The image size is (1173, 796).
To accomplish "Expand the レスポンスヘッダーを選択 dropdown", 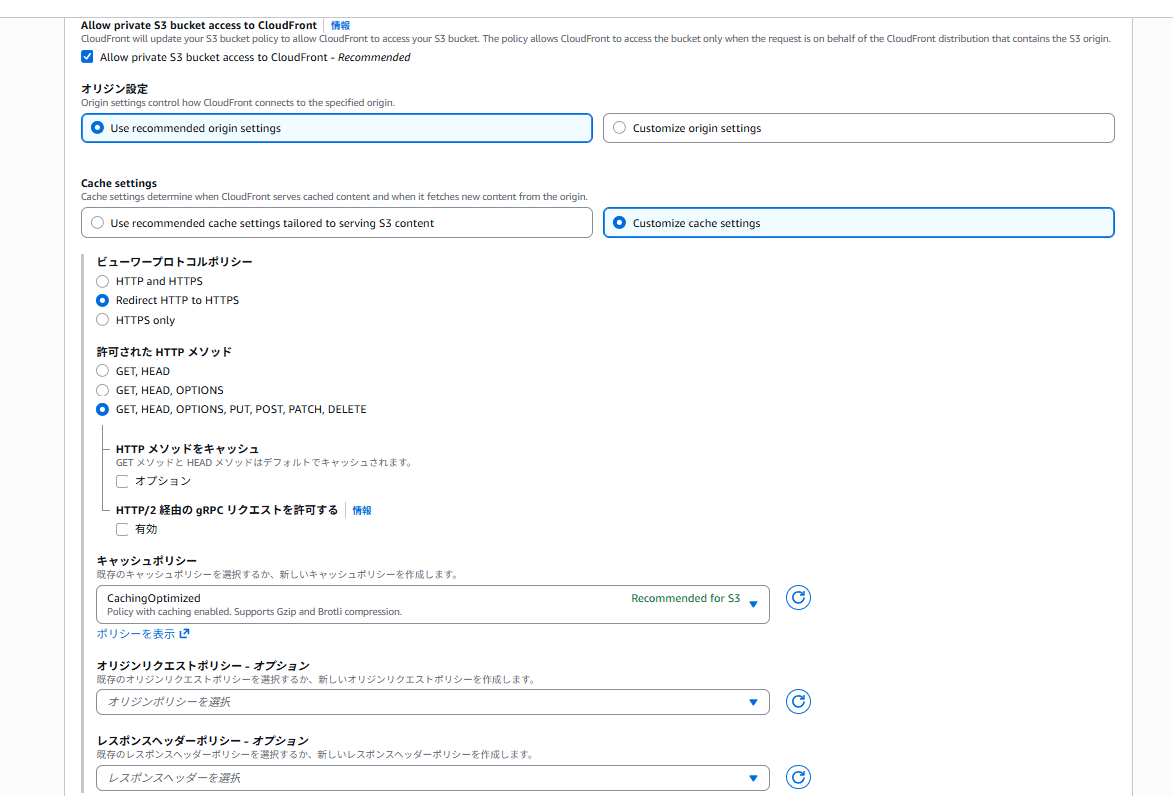I will tap(432, 778).
